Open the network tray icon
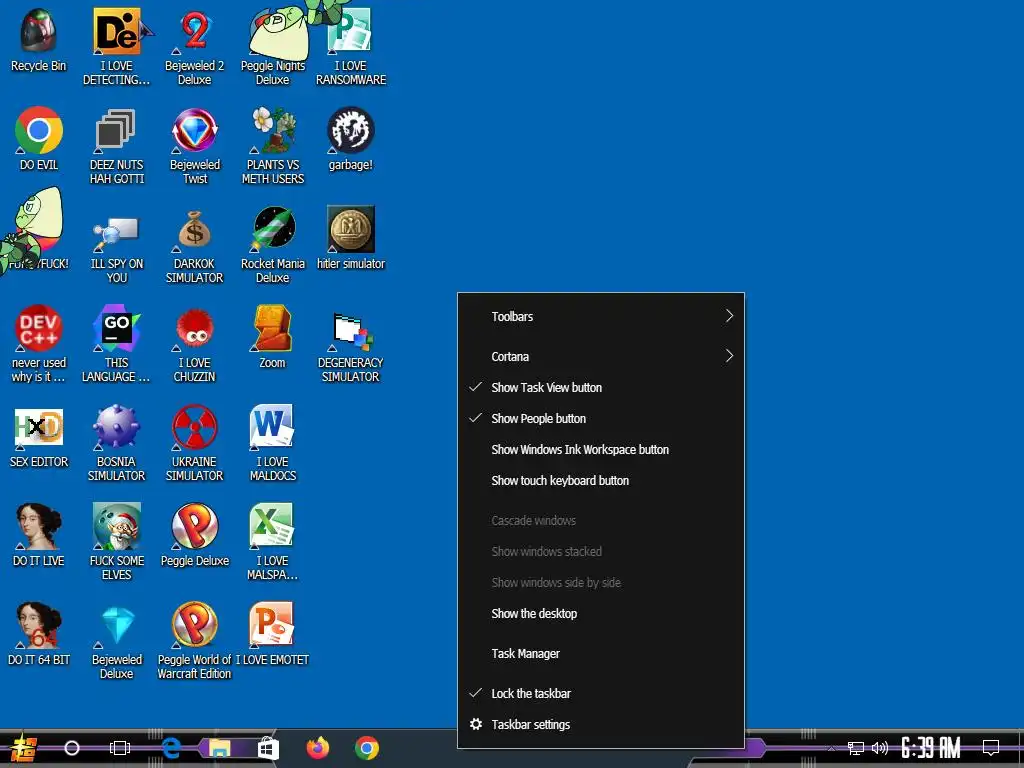 (856, 748)
